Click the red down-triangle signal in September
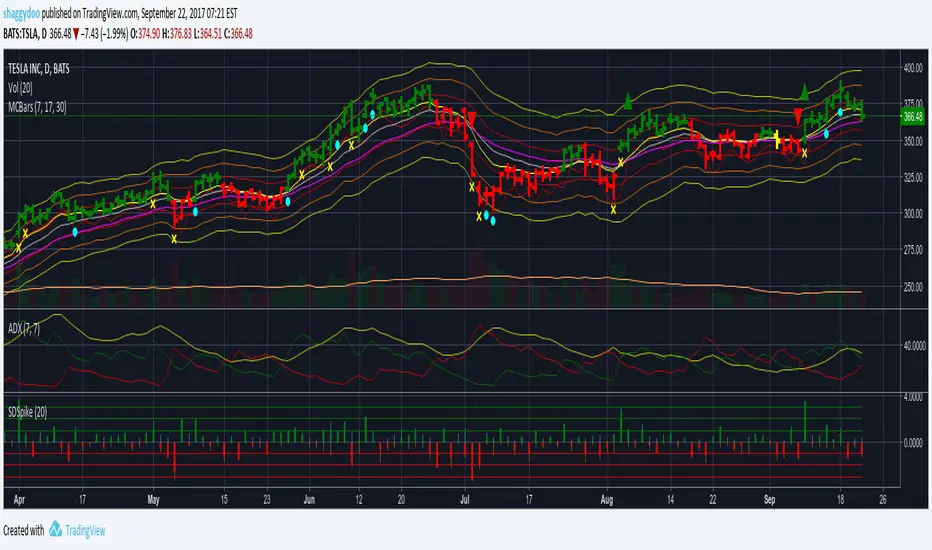This screenshot has width=932, height=550. coord(798,117)
